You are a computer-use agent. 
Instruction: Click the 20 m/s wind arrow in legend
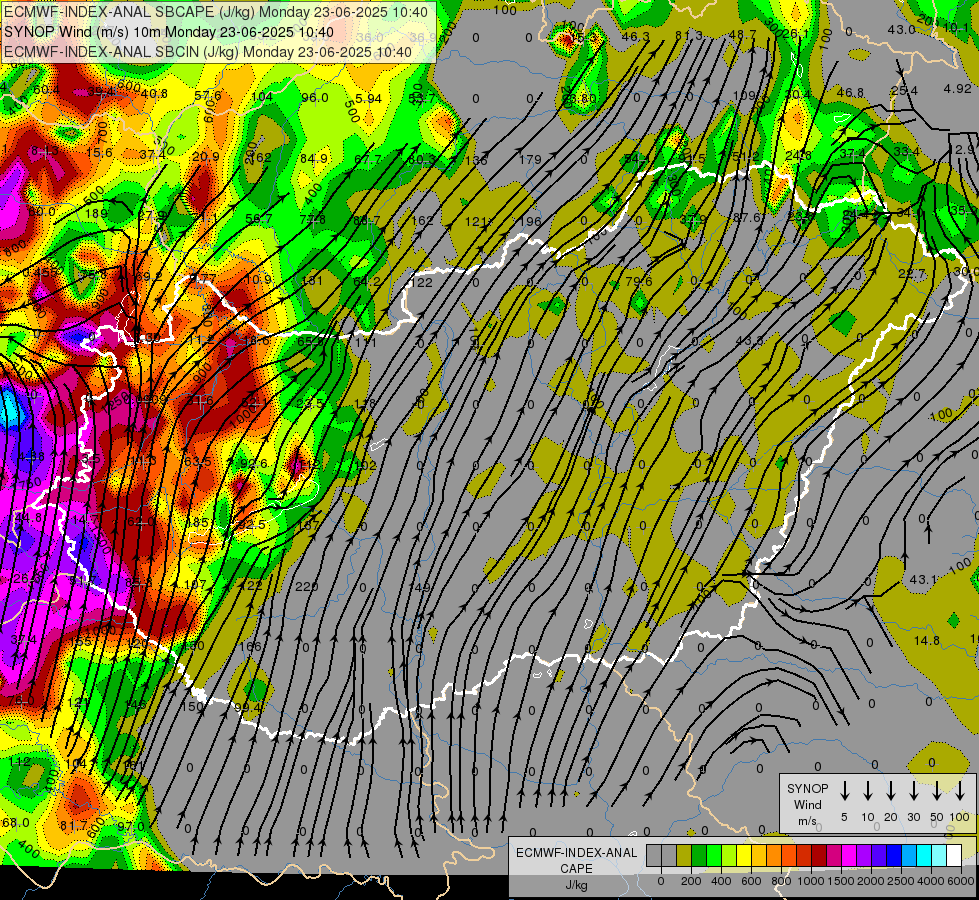point(891,790)
